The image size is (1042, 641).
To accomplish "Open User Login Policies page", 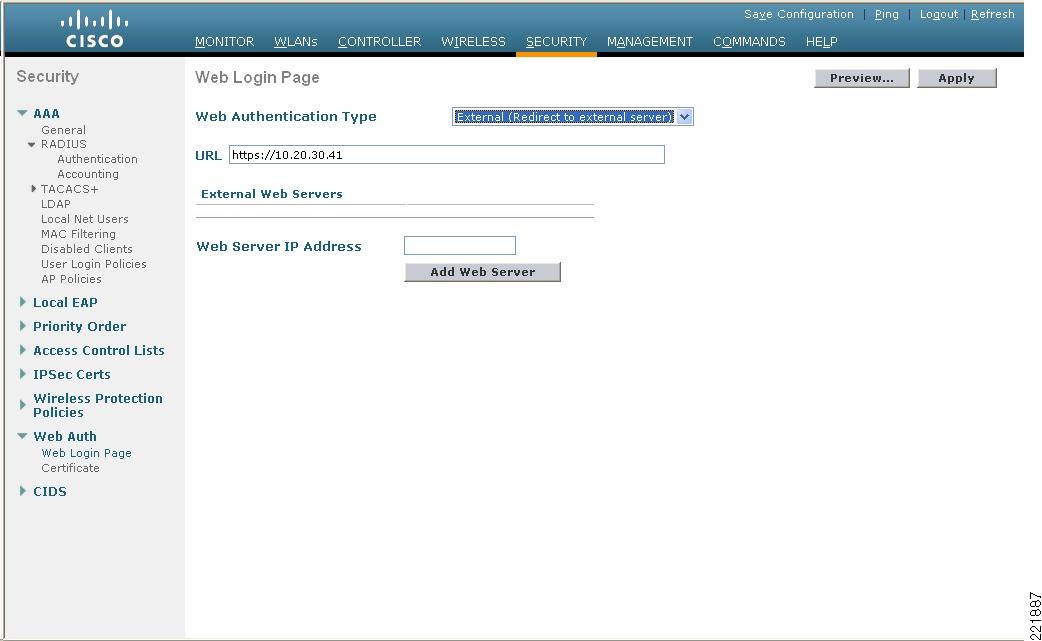I will click(94, 264).
